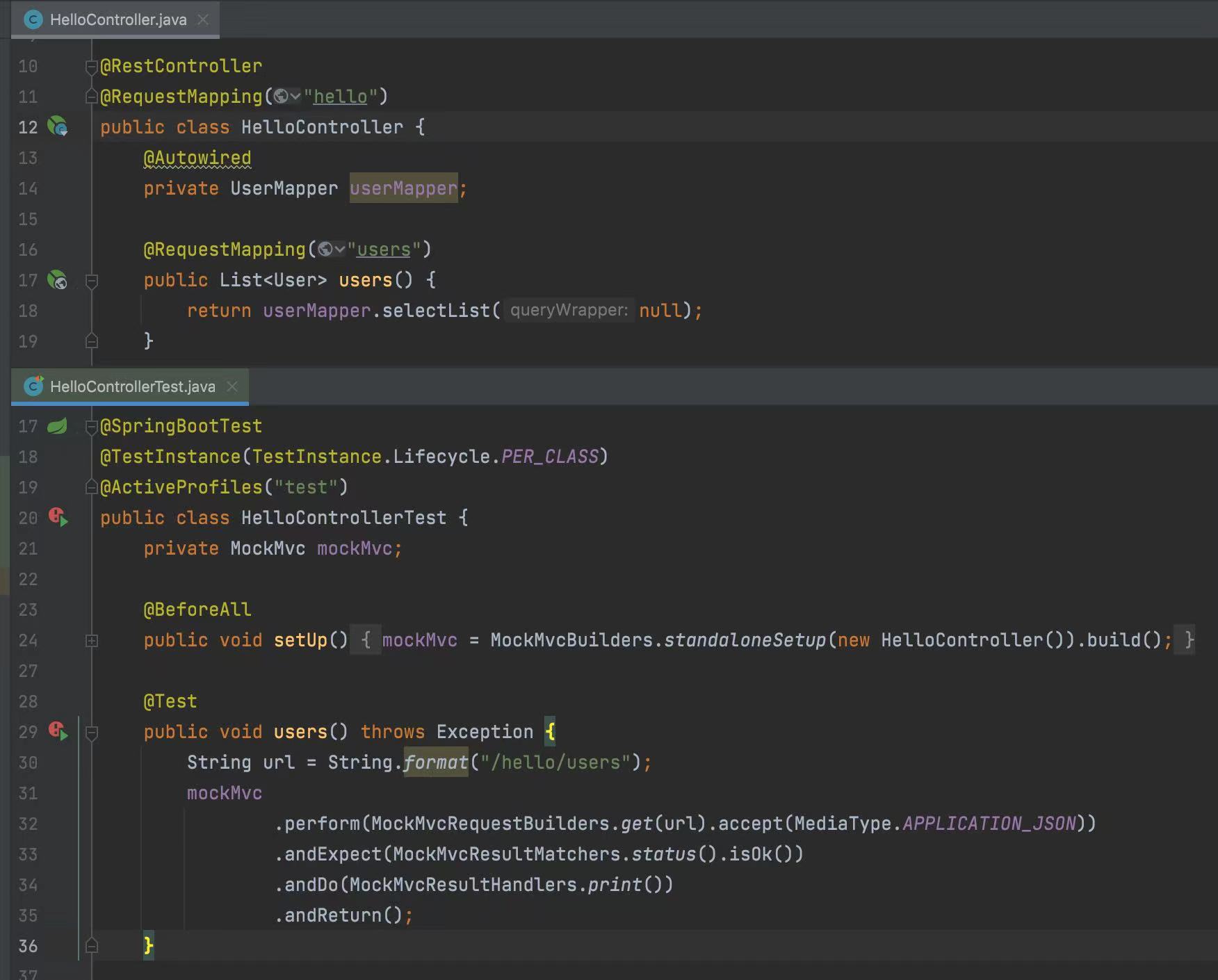Close the HelloControllerTest.java tab
Viewport: 1218px width, 980px height.
[232, 386]
